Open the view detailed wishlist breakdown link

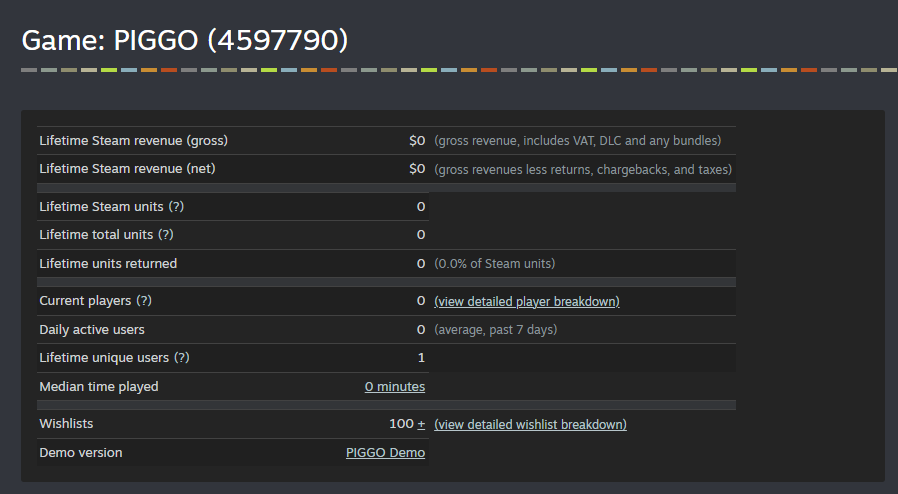[530, 425]
